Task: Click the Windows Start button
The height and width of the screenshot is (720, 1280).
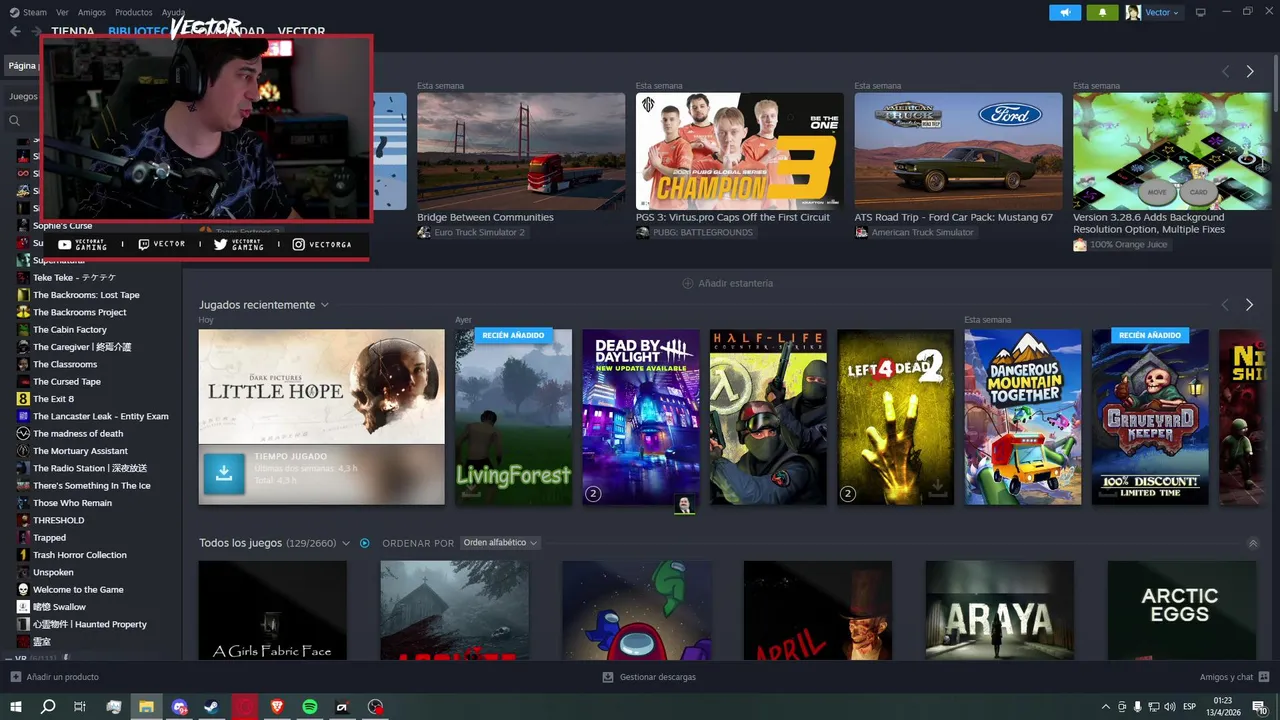Action: [15, 707]
